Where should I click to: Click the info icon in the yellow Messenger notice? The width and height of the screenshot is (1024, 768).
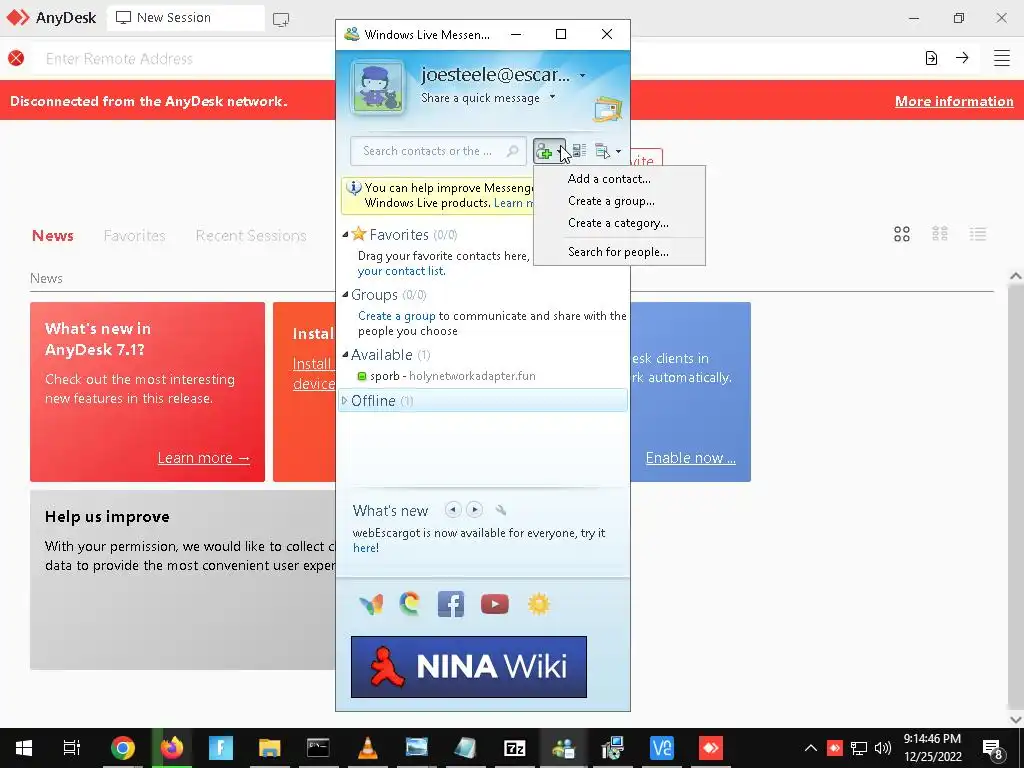tap(353, 188)
